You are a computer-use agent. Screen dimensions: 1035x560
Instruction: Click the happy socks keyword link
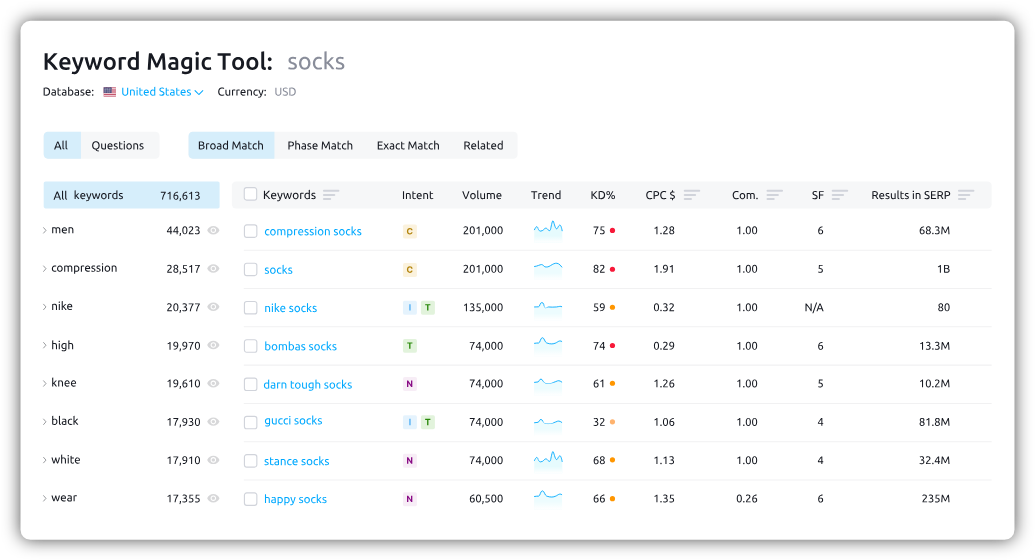coord(295,500)
